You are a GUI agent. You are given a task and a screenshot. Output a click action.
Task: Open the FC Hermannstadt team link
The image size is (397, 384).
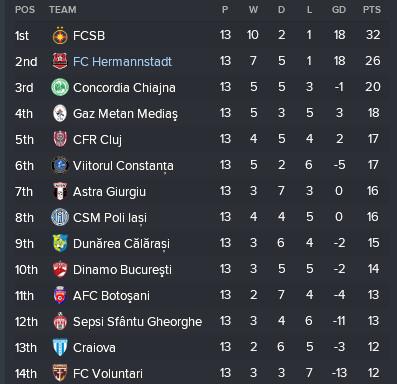[x=122, y=62]
